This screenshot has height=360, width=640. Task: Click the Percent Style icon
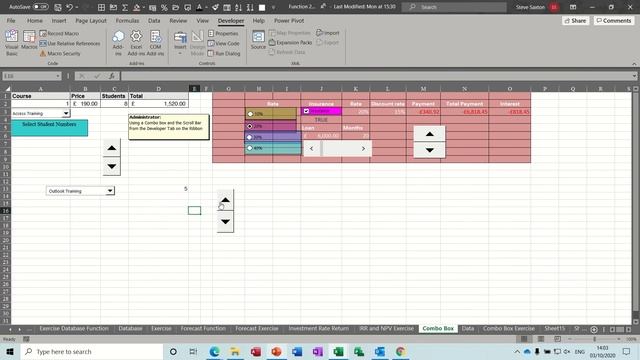(x=164, y=7)
